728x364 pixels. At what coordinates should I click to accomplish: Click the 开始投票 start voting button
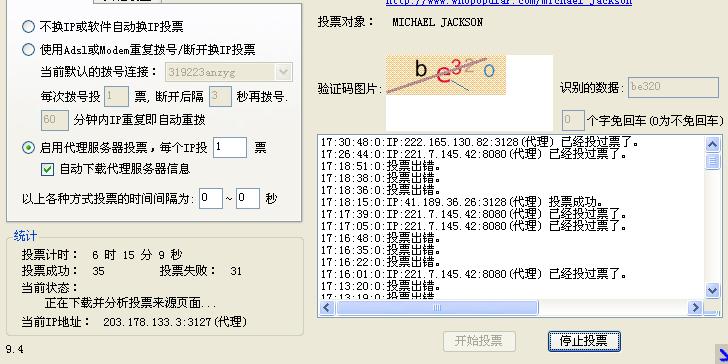coord(479,341)
